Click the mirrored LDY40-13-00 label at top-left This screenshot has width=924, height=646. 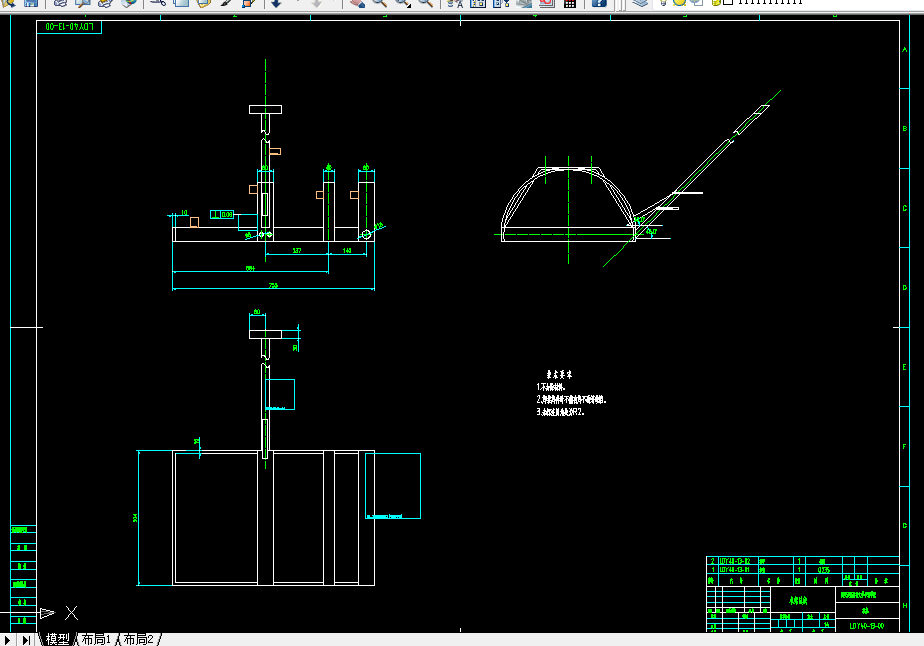tap(69, 27)
